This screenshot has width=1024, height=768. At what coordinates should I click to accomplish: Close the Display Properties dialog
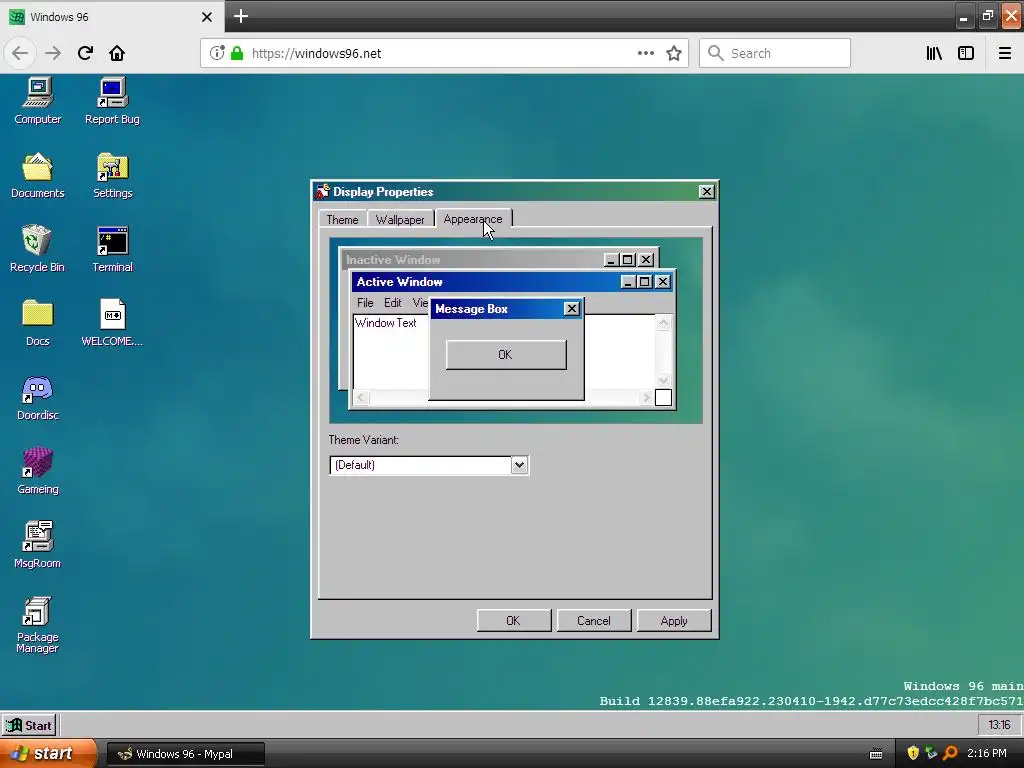click(707, 191)
